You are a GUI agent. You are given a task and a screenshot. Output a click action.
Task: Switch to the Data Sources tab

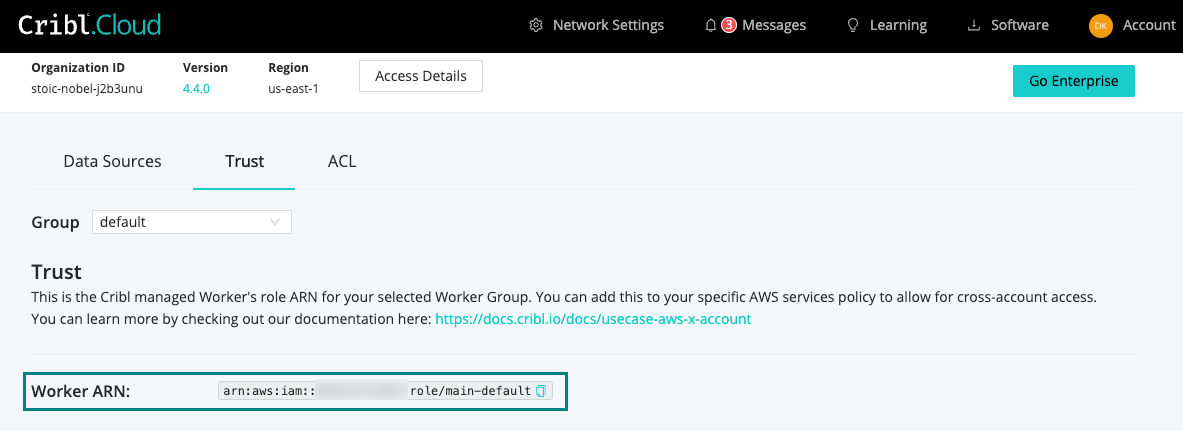coord(112,161)
